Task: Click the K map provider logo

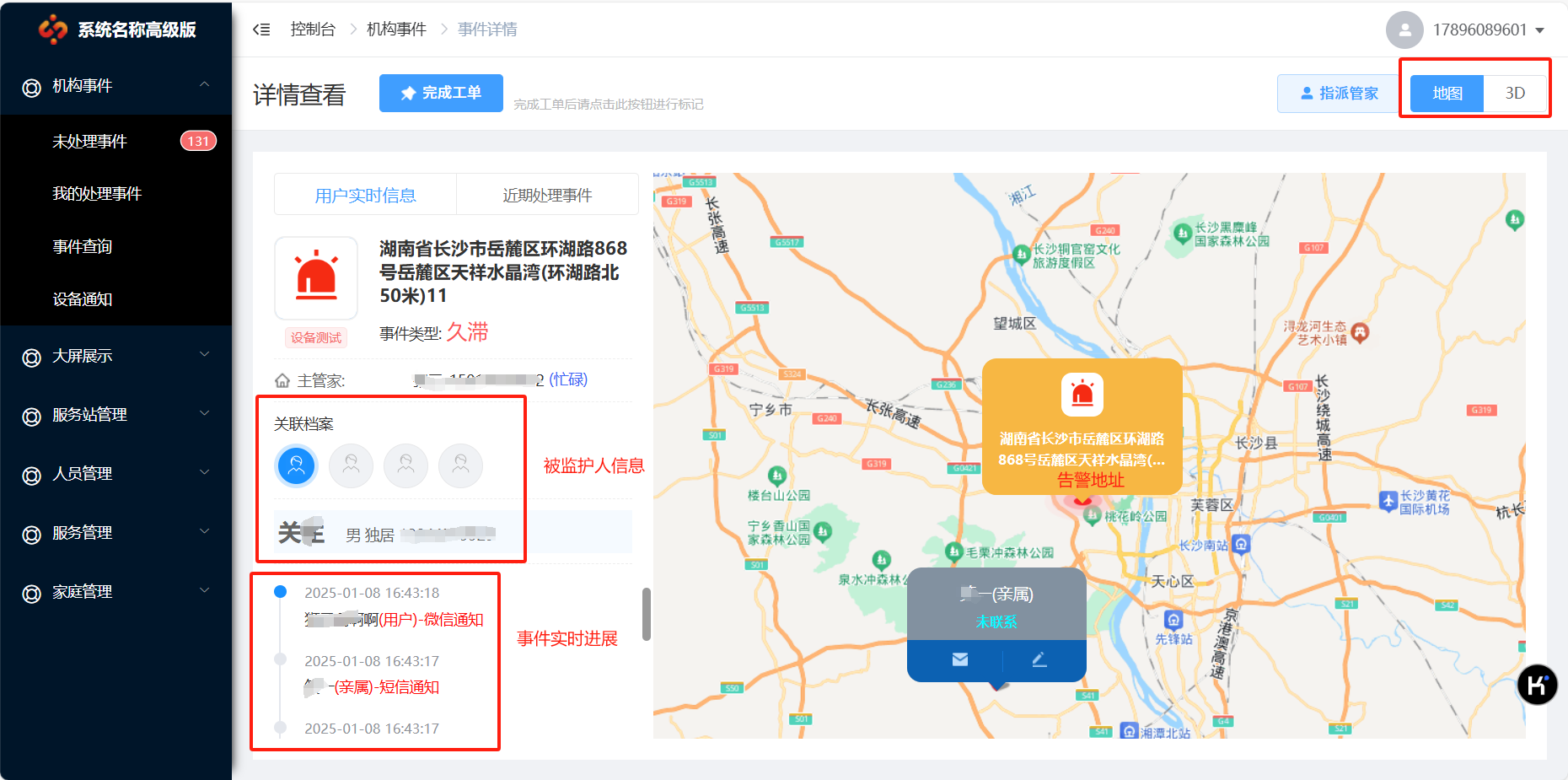Action: (x=1537, y=685)
